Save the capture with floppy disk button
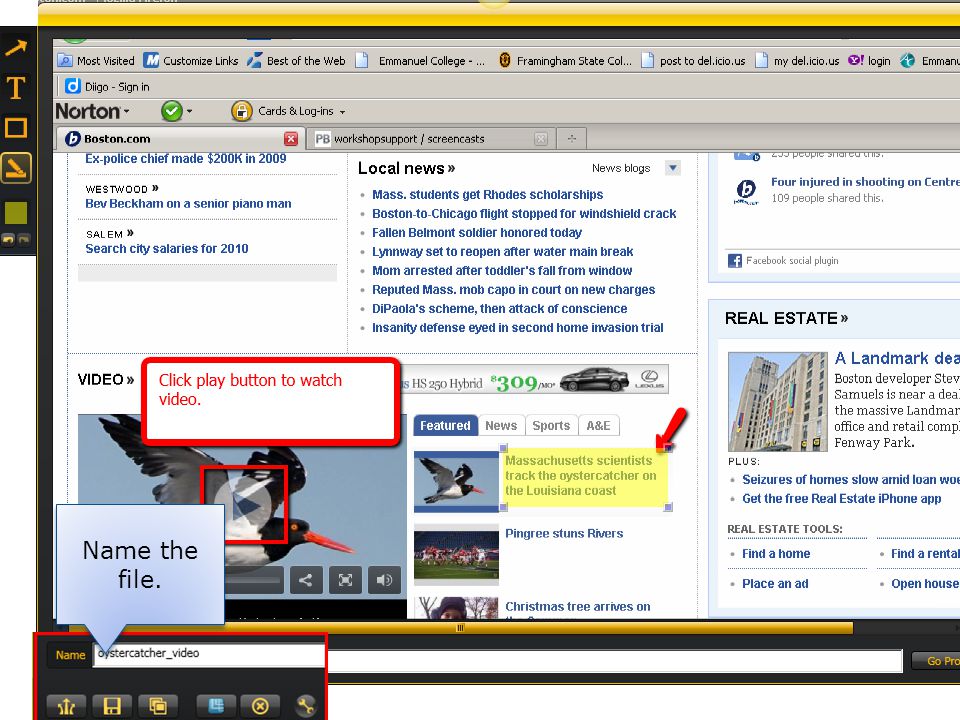The width and height of the screenshot is (960, 720). [112, 706]
